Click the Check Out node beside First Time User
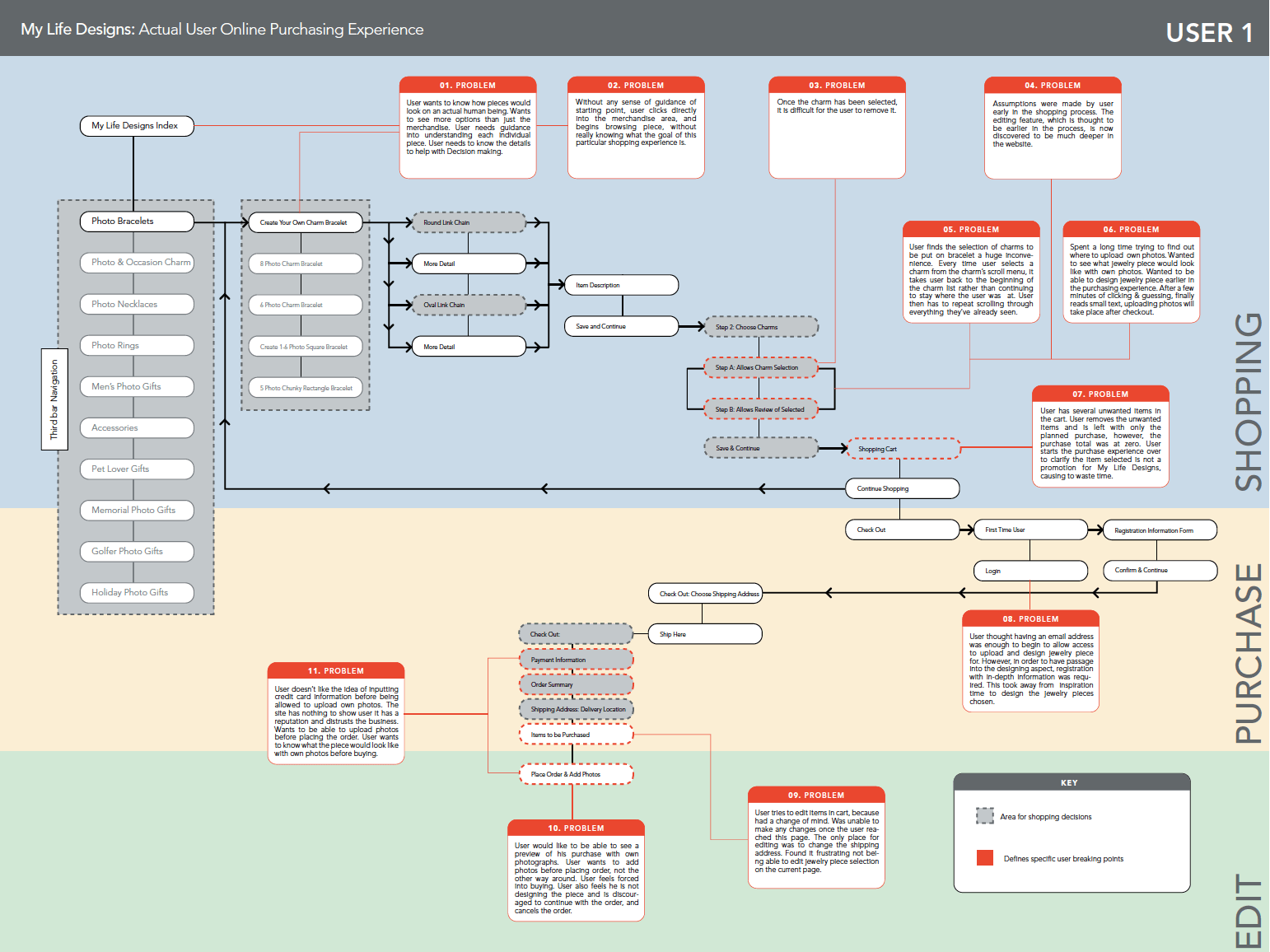This screenshot has height=952, width=1270. tap(903, 530)
